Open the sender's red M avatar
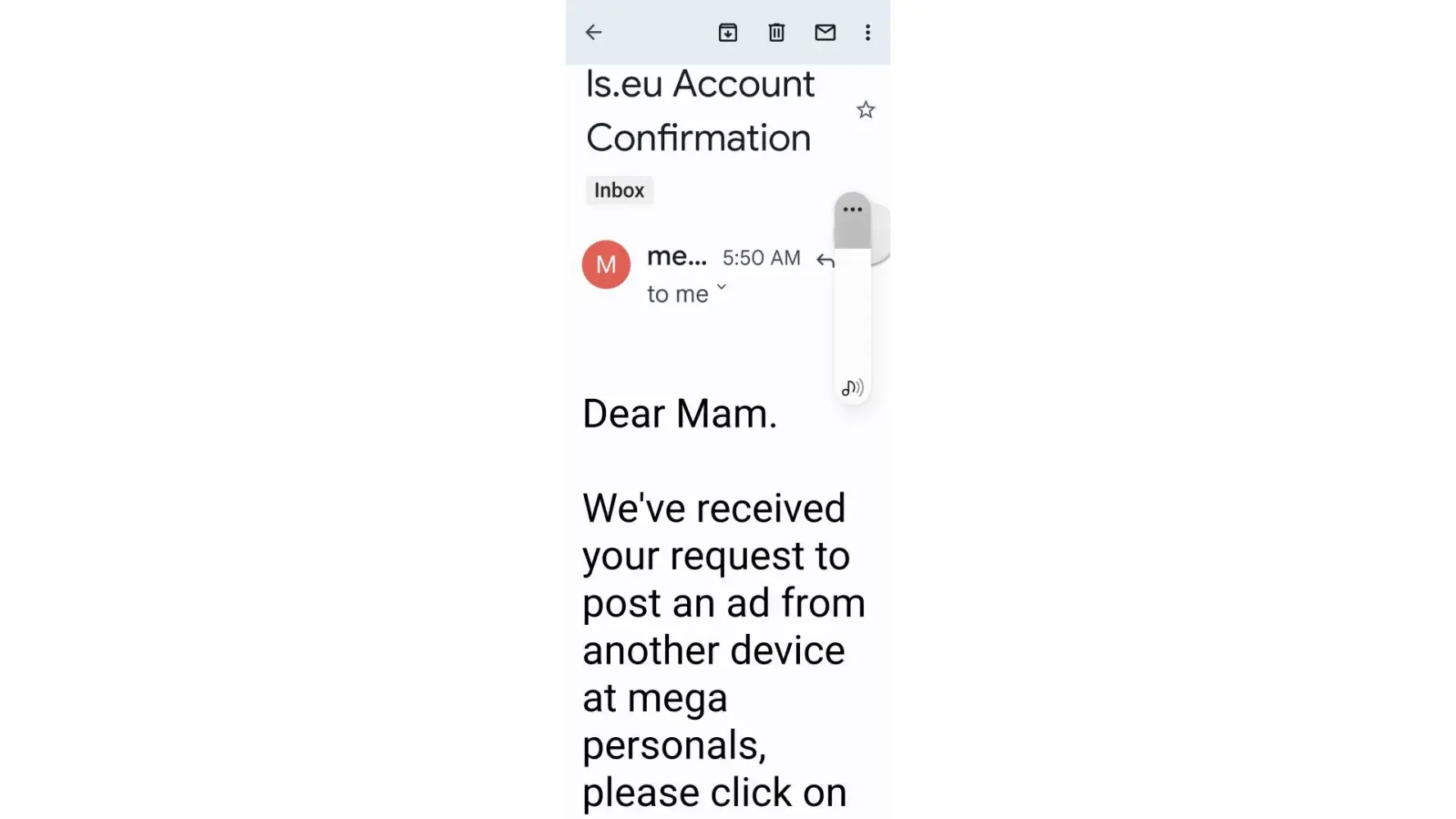 click(606, 265)
